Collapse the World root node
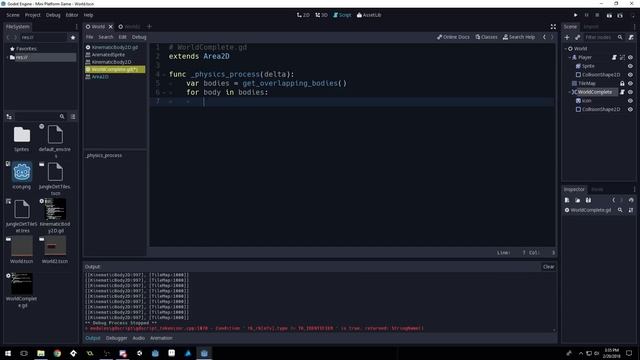 pos(566,49)
